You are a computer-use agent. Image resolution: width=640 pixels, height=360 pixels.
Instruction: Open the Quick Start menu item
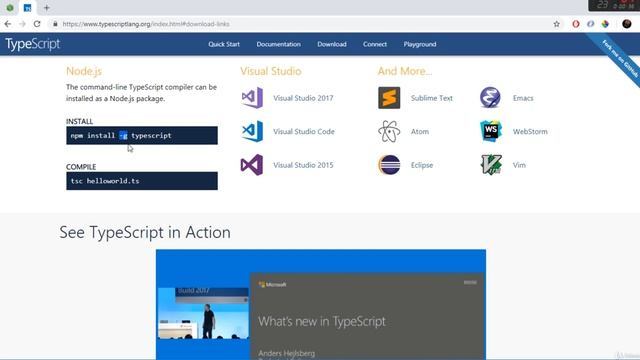coord(224,44)
